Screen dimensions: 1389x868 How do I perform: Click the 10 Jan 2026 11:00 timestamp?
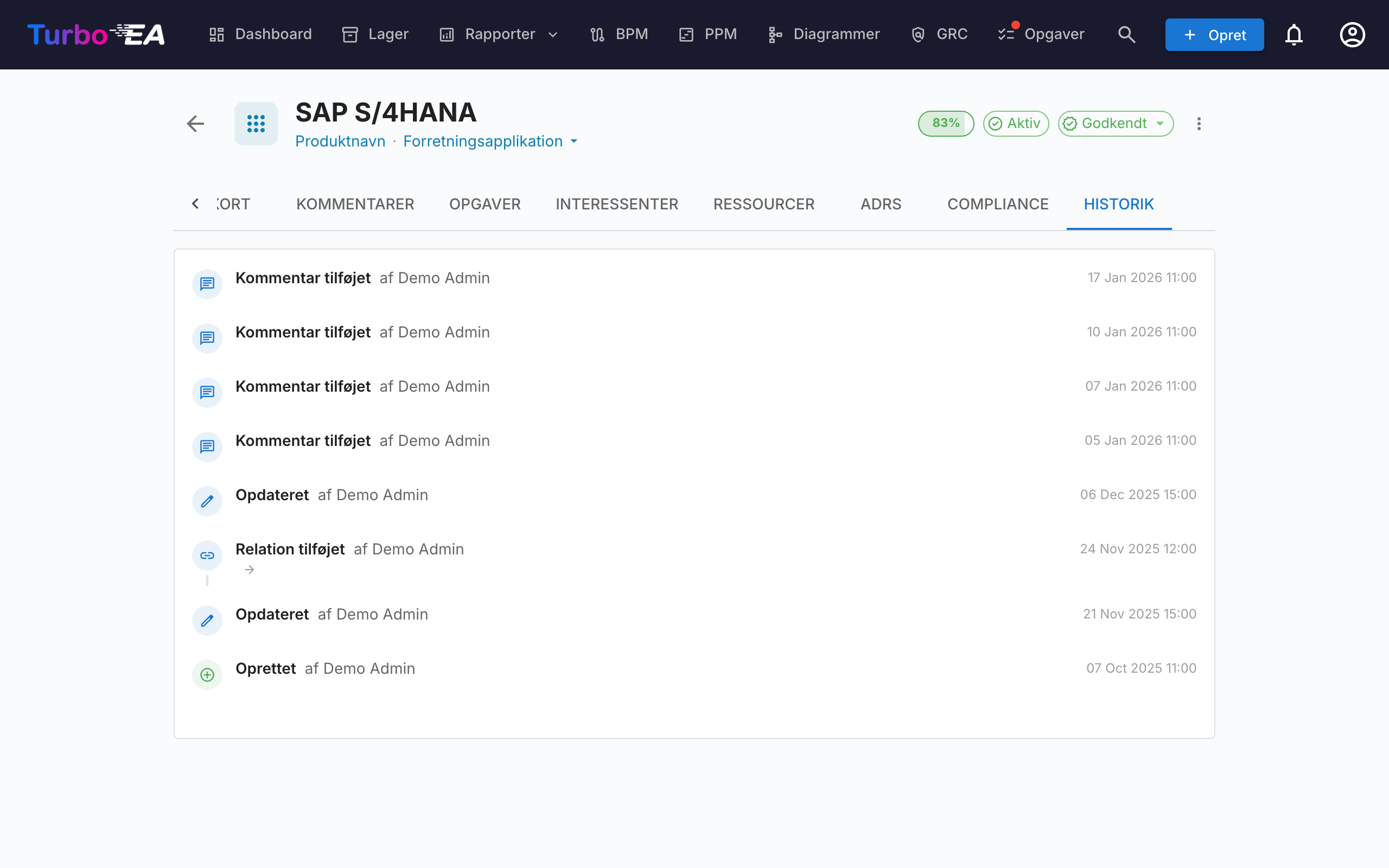1141,332
